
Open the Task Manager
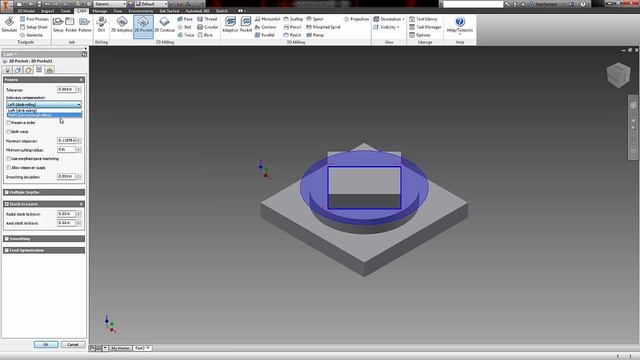[425, 27]
